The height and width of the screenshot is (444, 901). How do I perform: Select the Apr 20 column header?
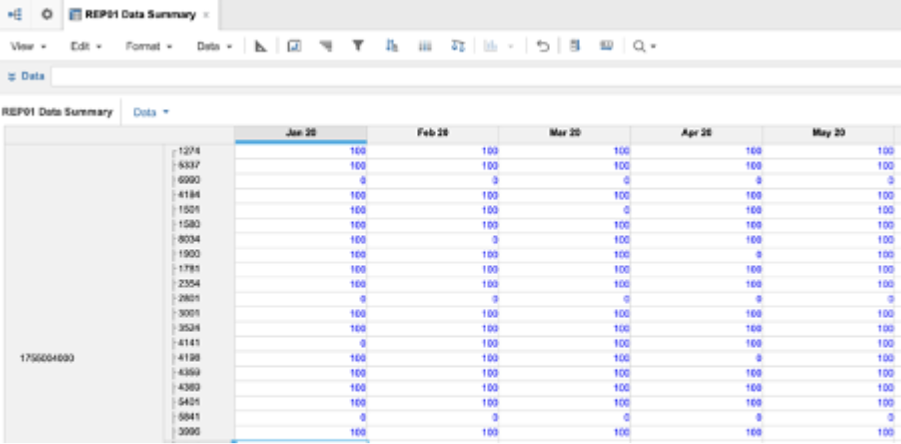[696, 133]
